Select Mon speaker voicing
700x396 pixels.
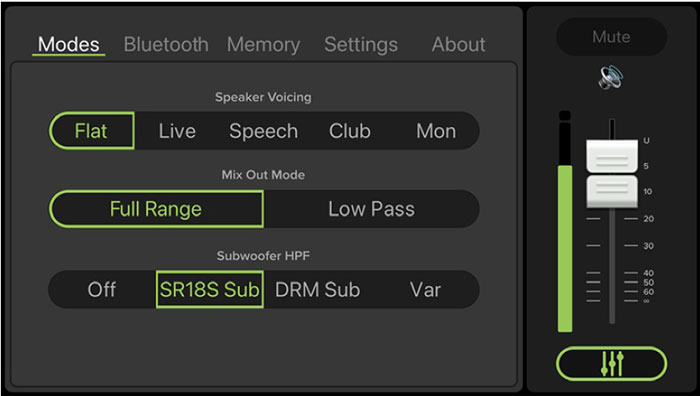[436, 131]
